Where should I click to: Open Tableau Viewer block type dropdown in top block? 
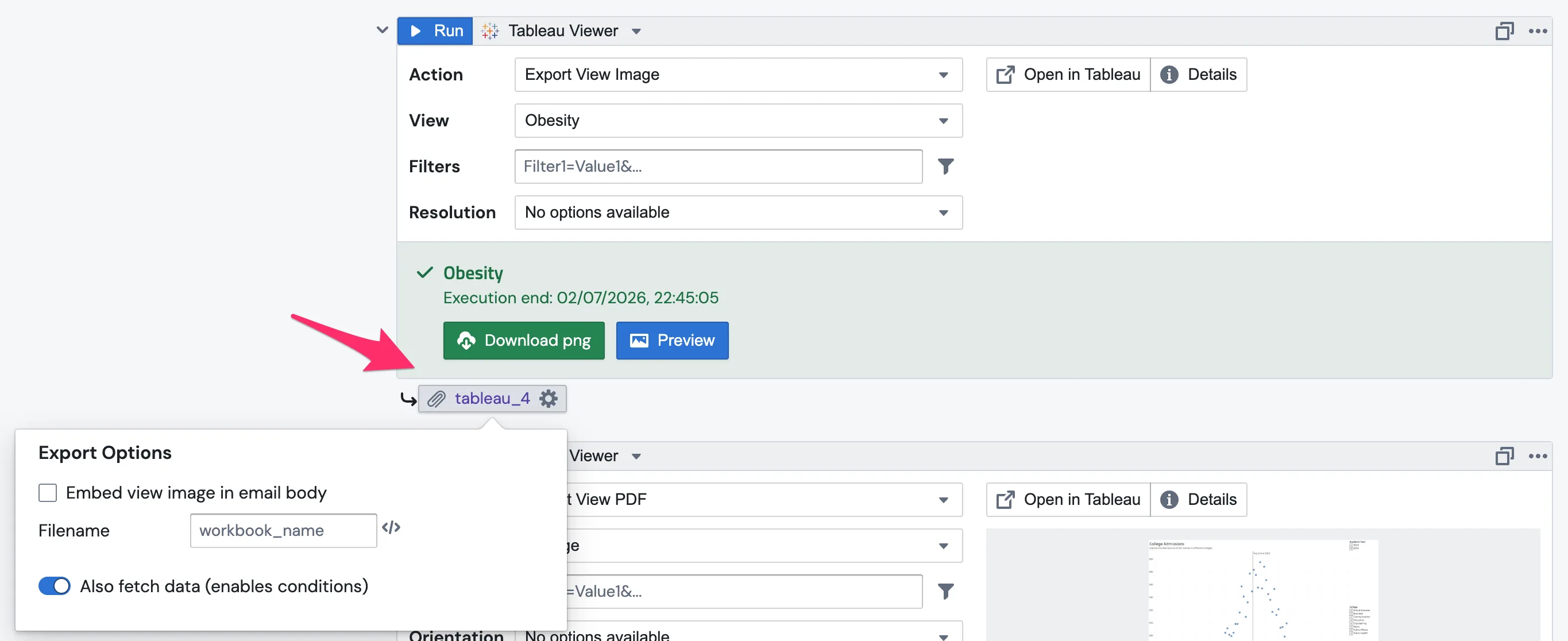(636, 31)
